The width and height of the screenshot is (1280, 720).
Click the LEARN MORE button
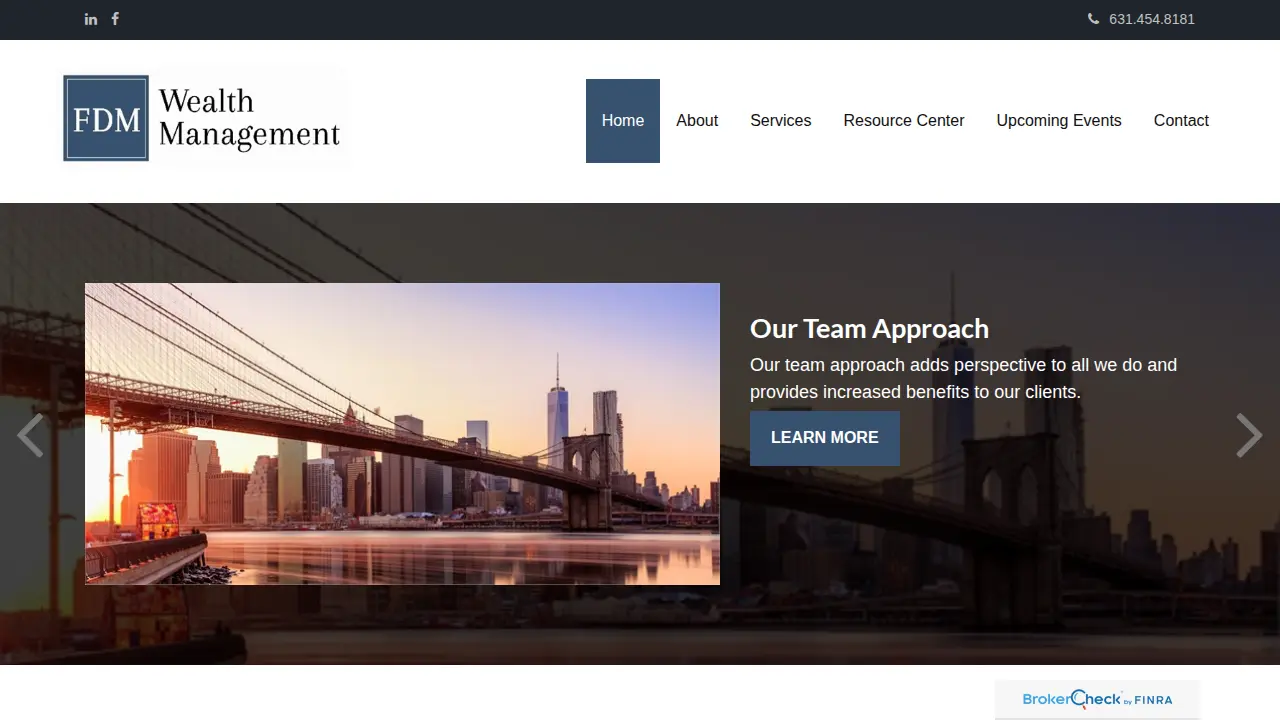pos(825,438)
